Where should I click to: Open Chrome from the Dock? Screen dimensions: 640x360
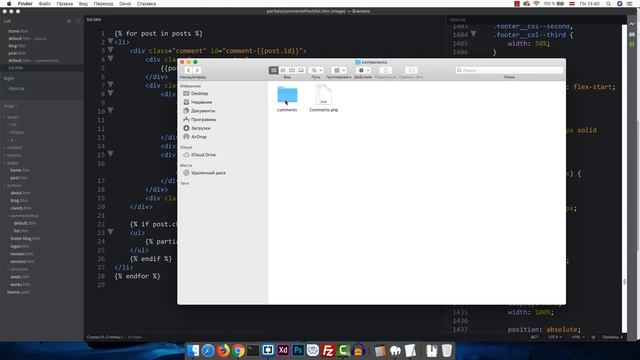pos(238,350)
